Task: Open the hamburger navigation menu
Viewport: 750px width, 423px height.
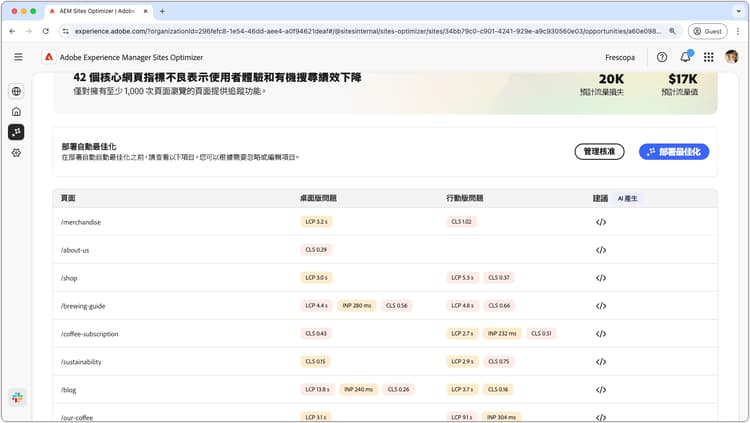Action: (18, 57)
